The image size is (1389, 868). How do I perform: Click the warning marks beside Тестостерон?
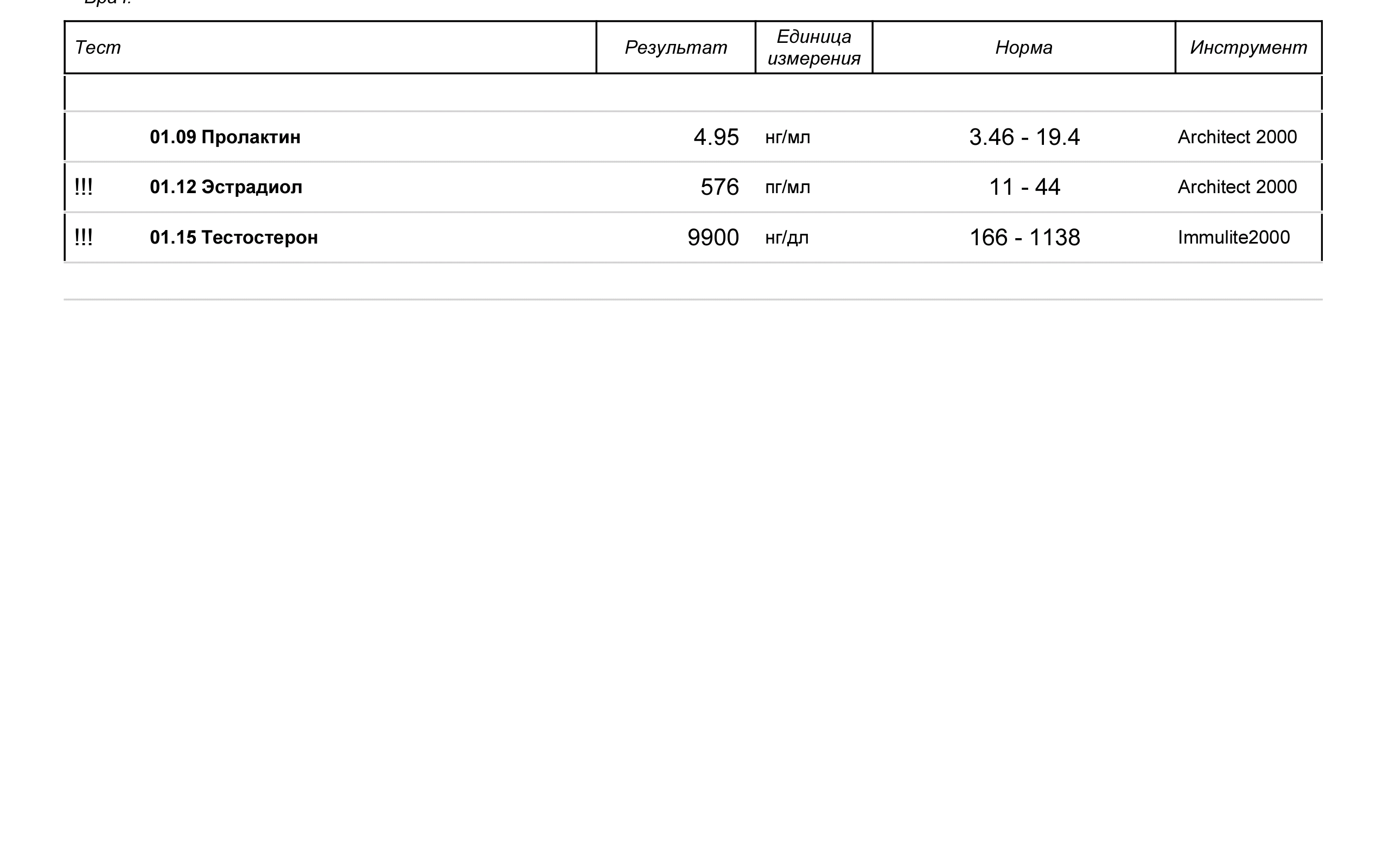point(83,237)
